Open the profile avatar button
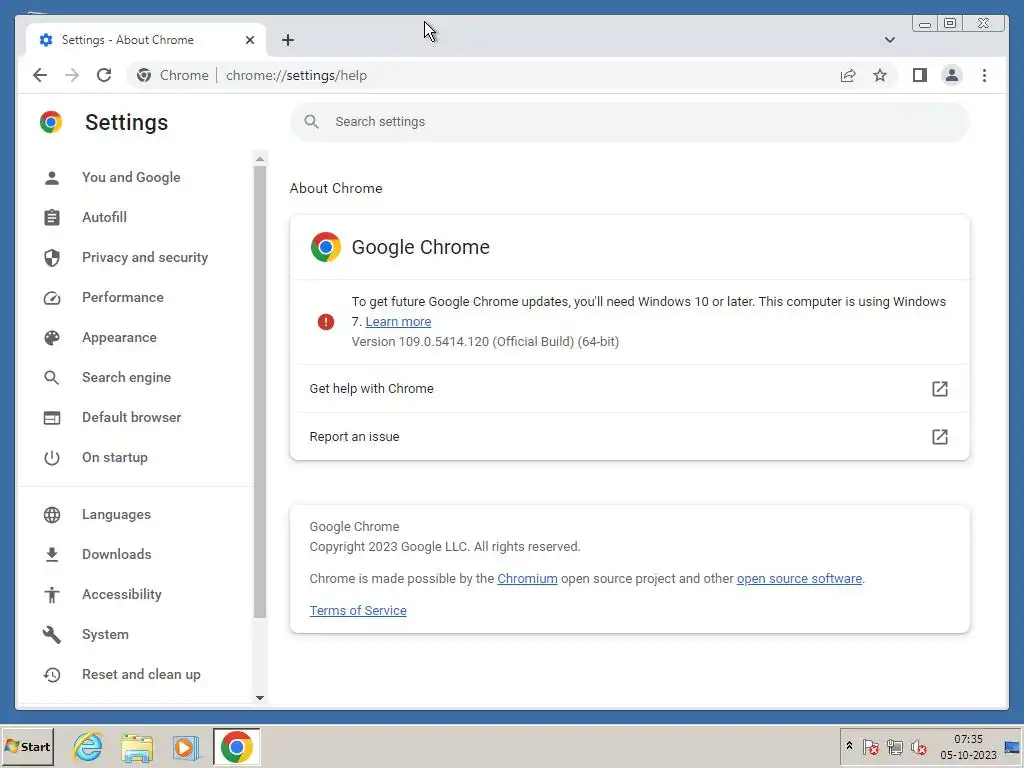Screen dimensions: 1024x768 (952, 75)
